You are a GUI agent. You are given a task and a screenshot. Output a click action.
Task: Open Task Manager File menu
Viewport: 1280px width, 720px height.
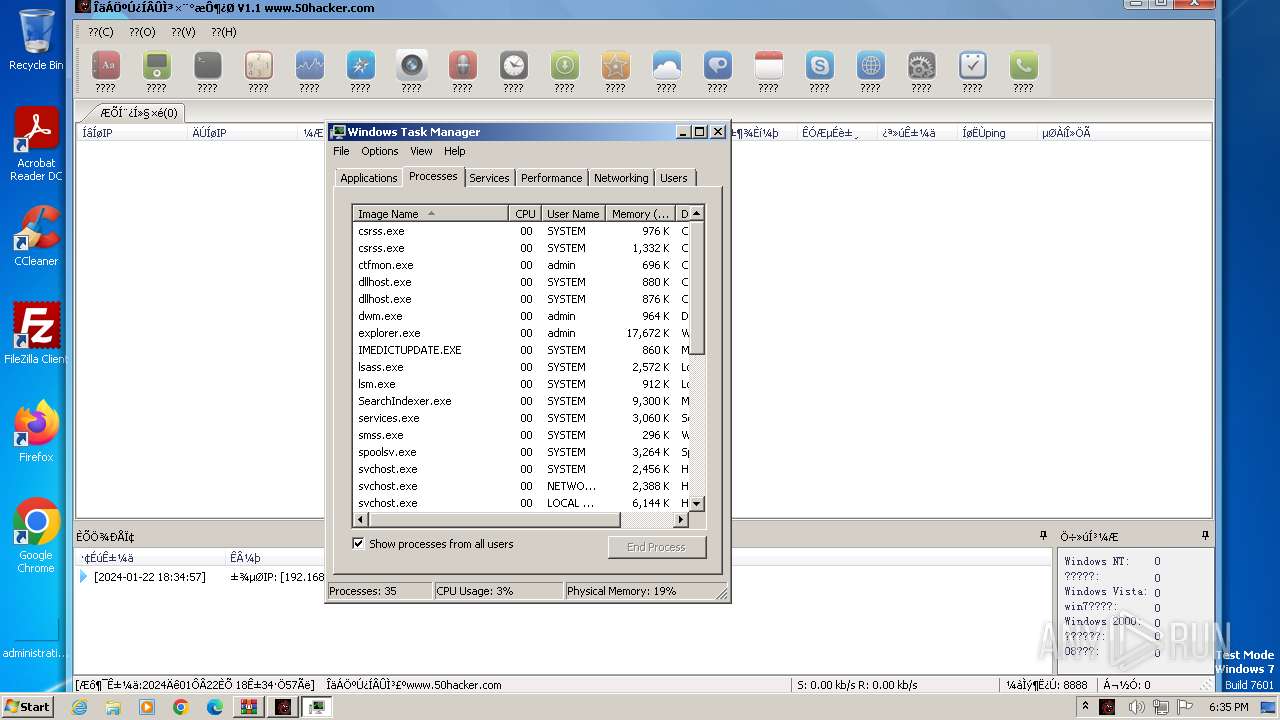pos(341,151)
